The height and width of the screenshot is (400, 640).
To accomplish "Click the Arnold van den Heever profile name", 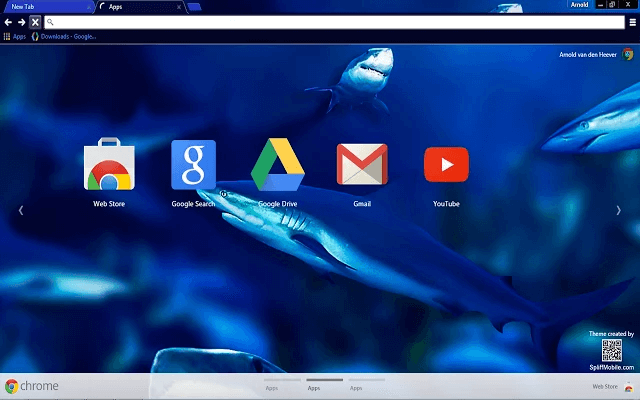I will coord(588,55).
